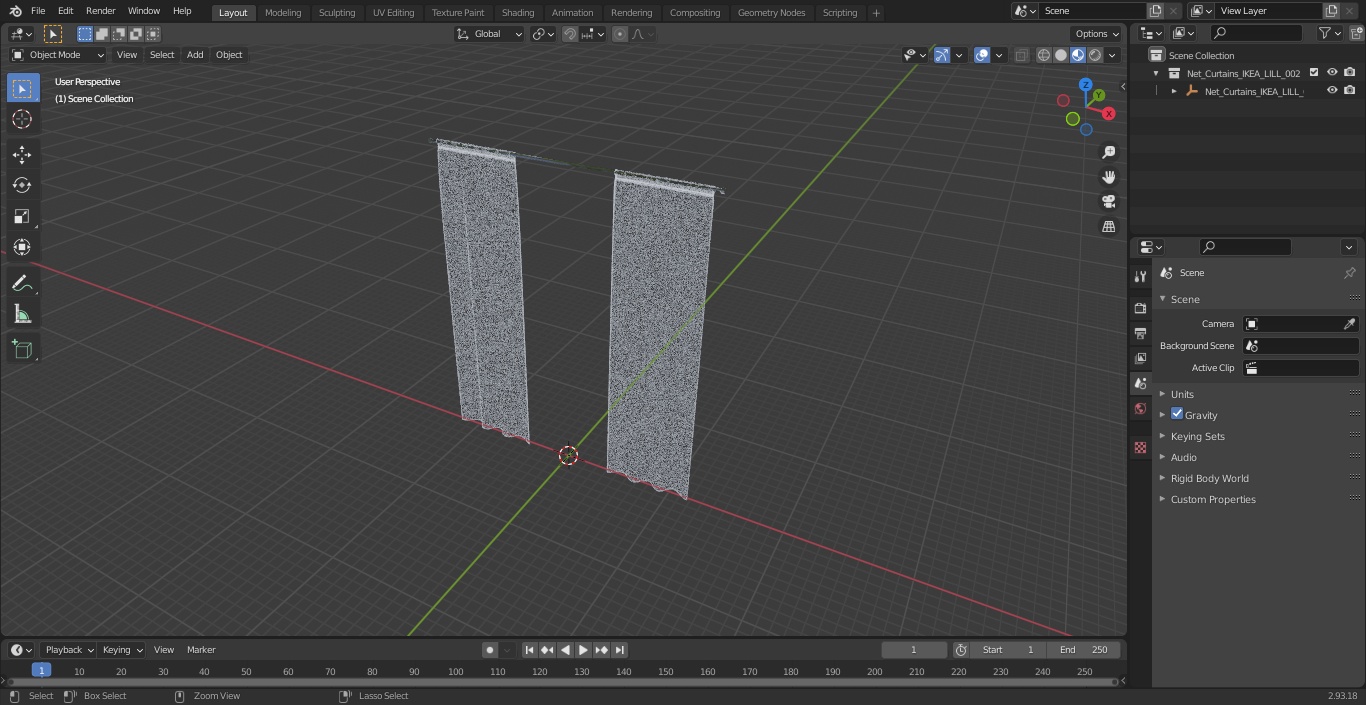The height and width of the screenshot is (705, 1366).
Task: Select the Add Cube tool
Action: tap(22, 349)
